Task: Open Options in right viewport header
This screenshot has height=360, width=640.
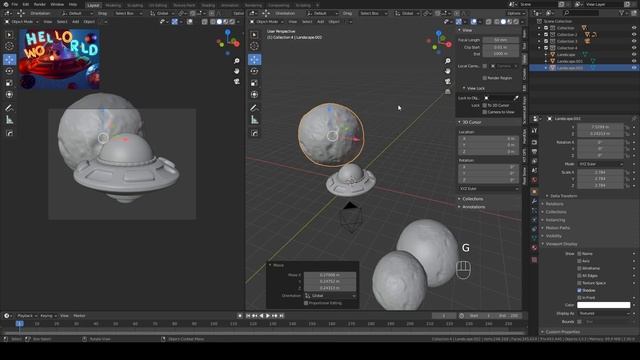Action: coord(516,13)
